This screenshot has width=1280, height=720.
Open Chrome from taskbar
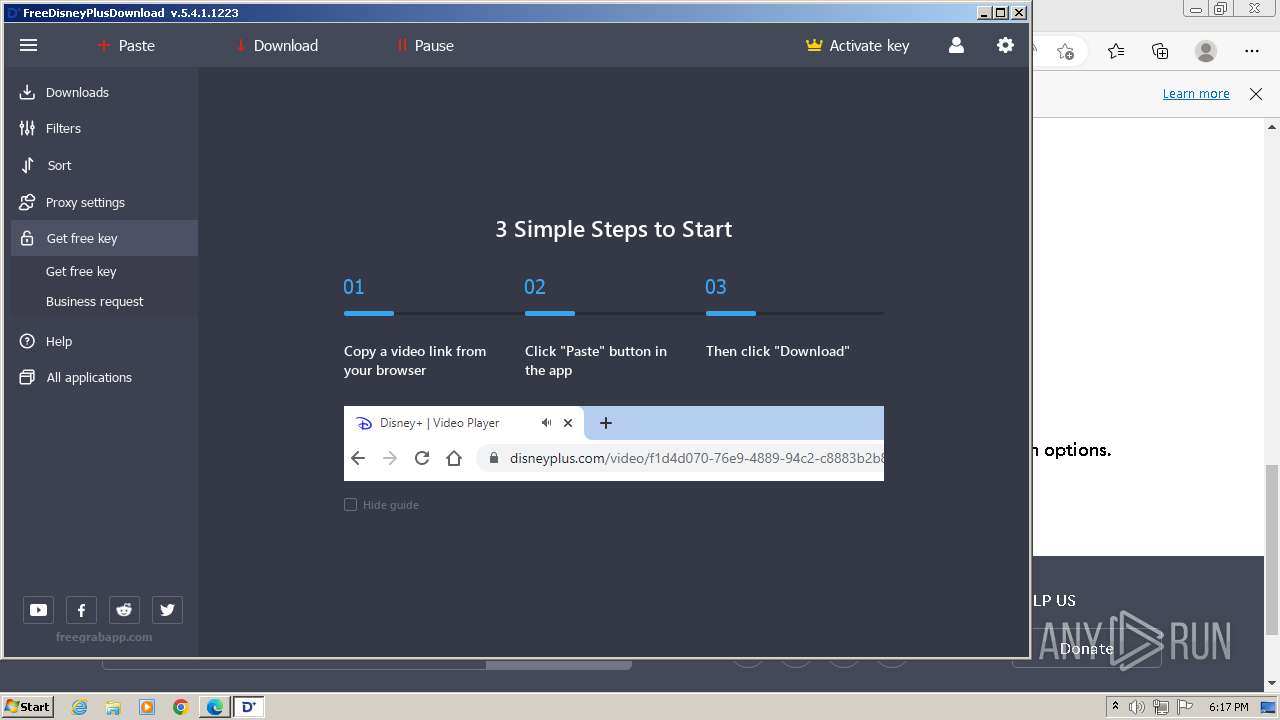180,707
